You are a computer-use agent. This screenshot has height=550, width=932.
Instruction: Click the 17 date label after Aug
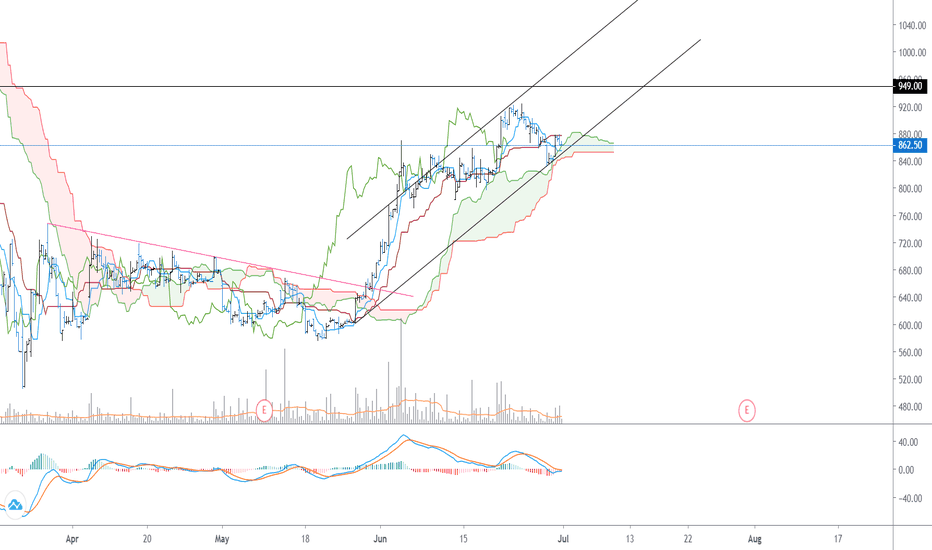[x=837, y=539]
